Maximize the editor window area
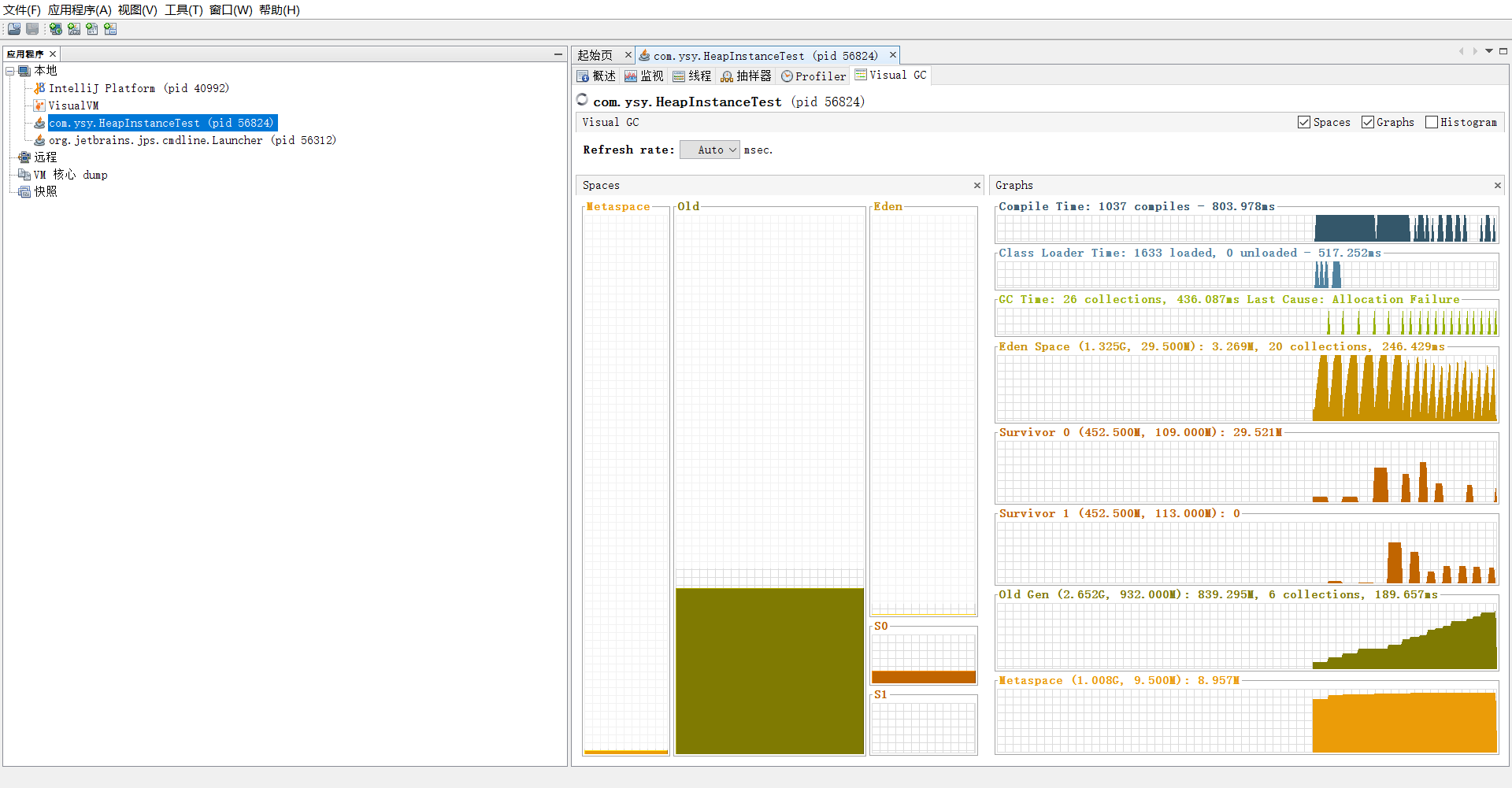This screenshot has height=788, width=1512. [1503, 51]
